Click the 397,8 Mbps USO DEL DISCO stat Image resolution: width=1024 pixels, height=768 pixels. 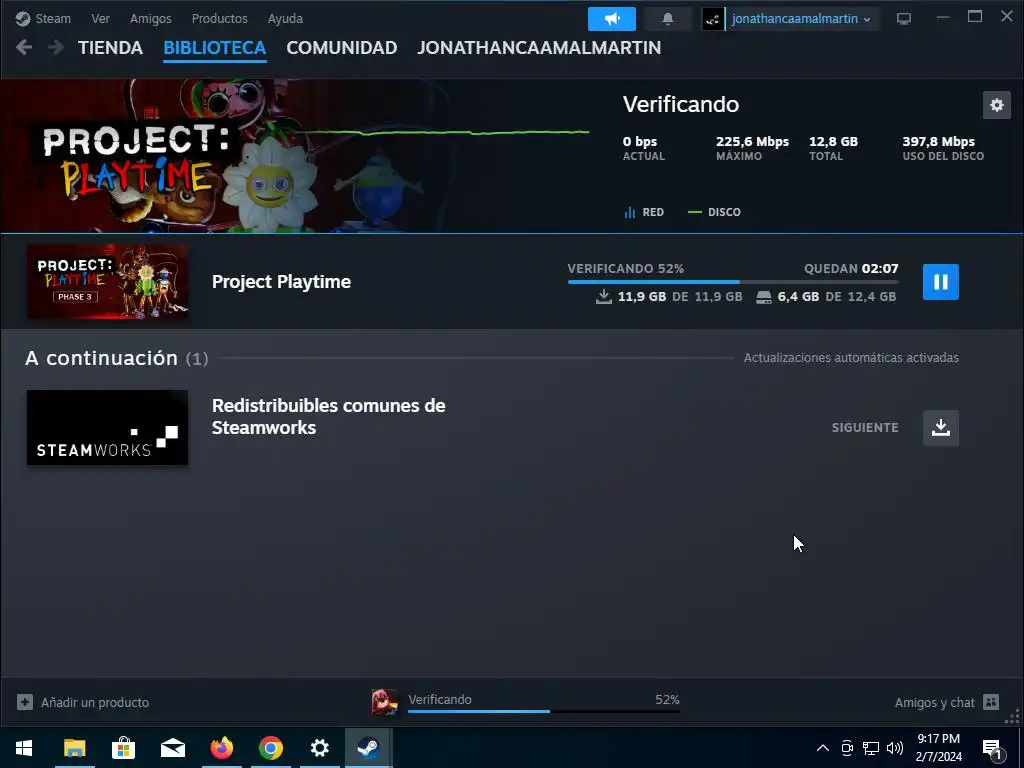click(x=943, y=148)
